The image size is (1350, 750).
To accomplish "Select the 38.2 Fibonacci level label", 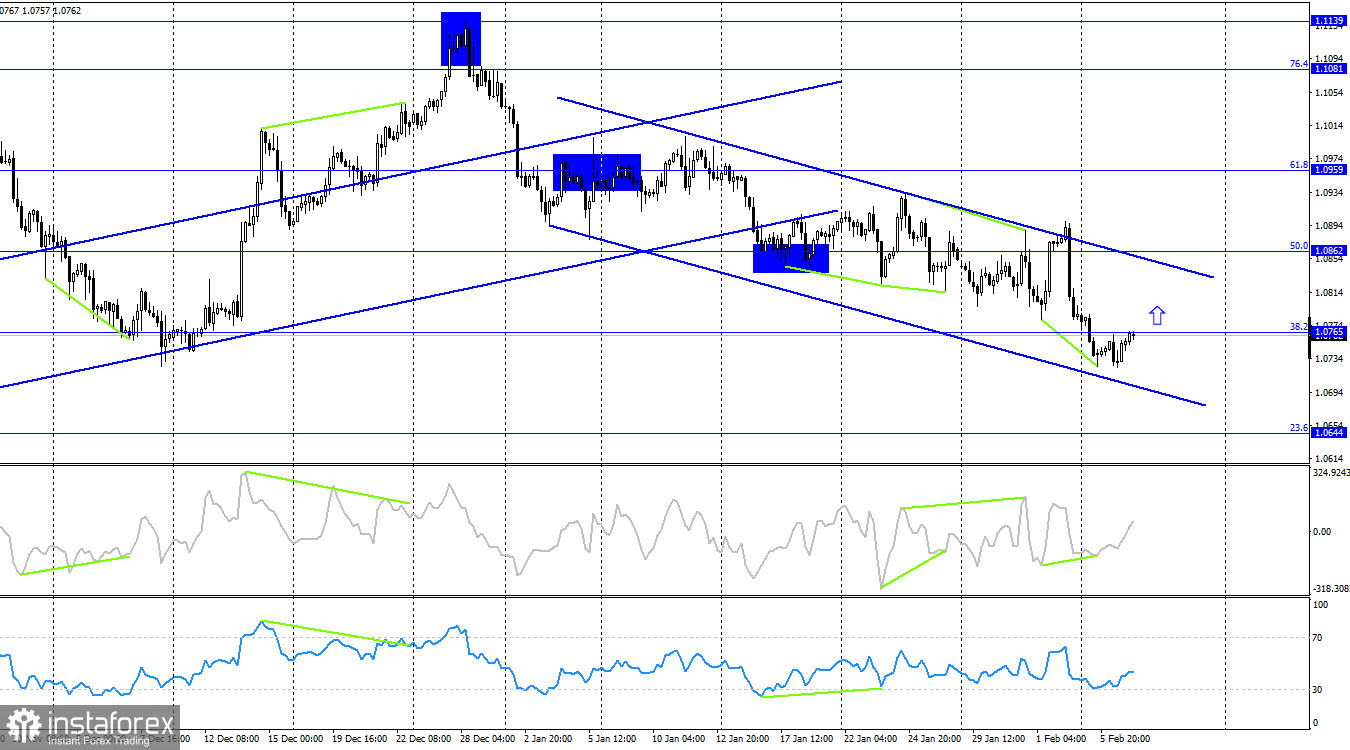I will click(x=1298, y=327).
